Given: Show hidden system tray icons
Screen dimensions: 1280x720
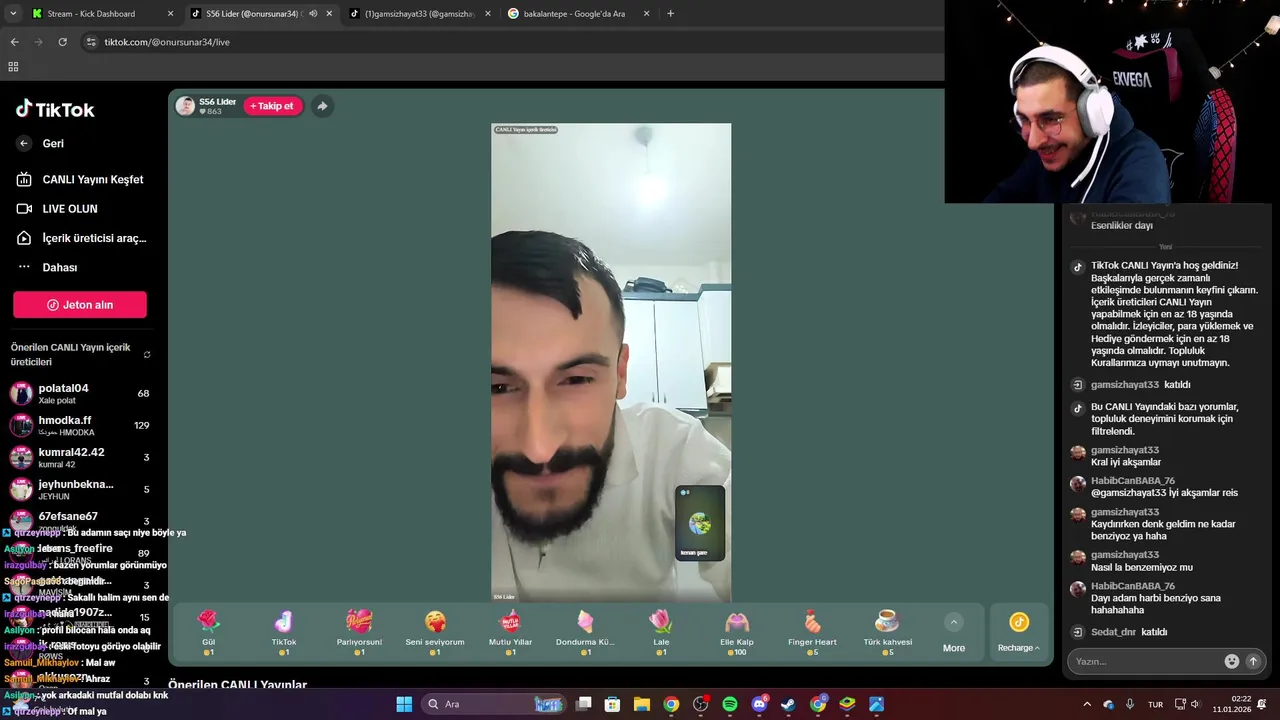Looking at the screenshot, I should (x=1087, y=704).
